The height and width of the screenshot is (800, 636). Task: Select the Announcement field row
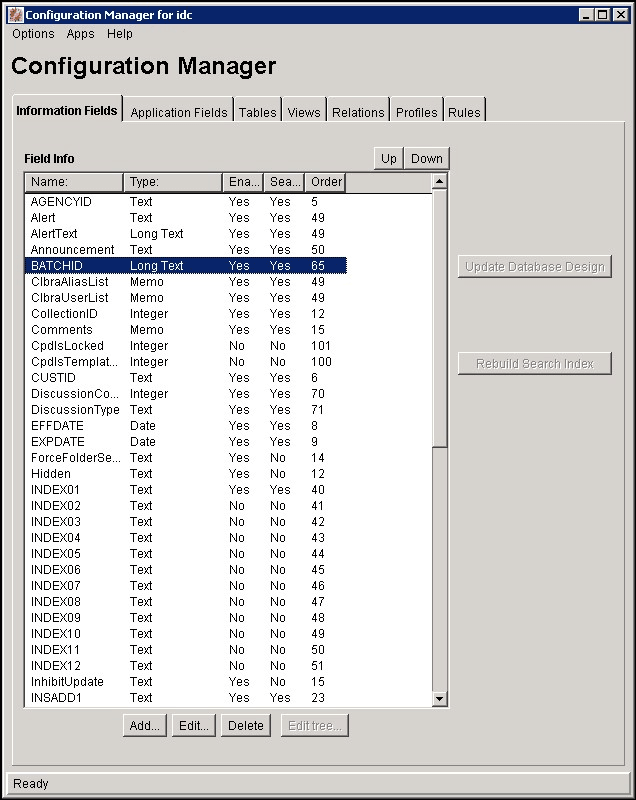[186, 249]
